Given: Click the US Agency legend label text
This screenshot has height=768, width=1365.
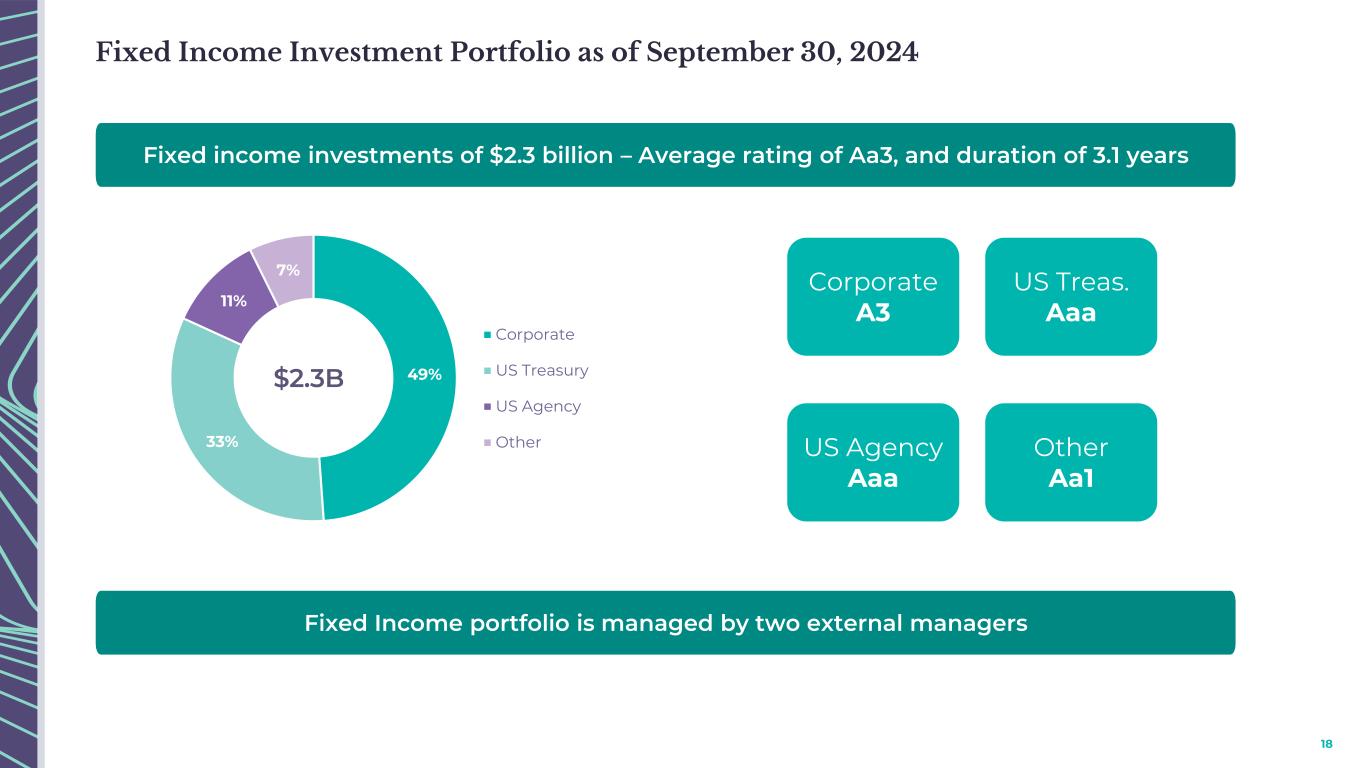Looking at the screenshot, I should click(x=538, y=407).
